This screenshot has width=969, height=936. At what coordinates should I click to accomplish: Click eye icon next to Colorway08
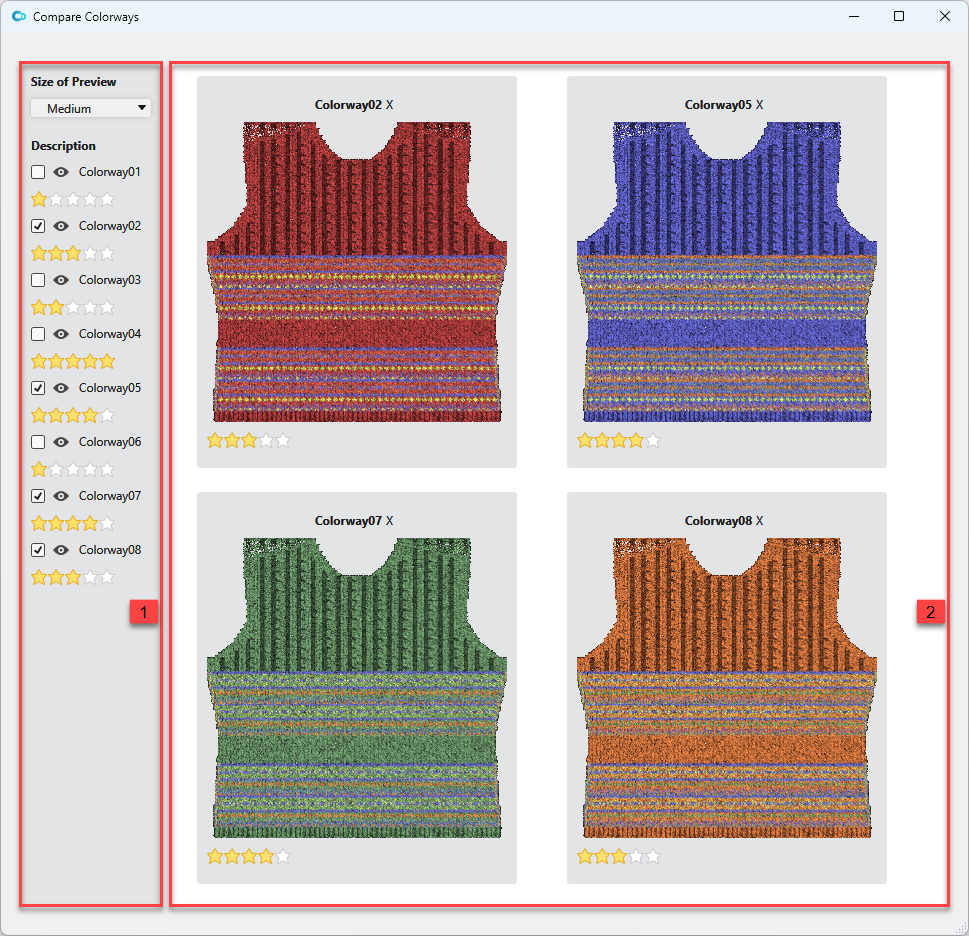tap(60, 550)
